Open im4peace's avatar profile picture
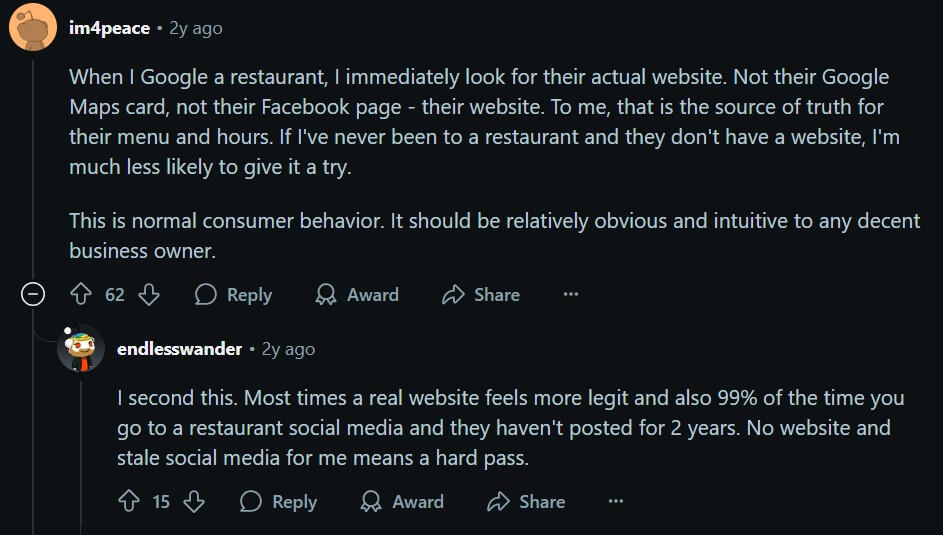 click(x=33, y=27)
